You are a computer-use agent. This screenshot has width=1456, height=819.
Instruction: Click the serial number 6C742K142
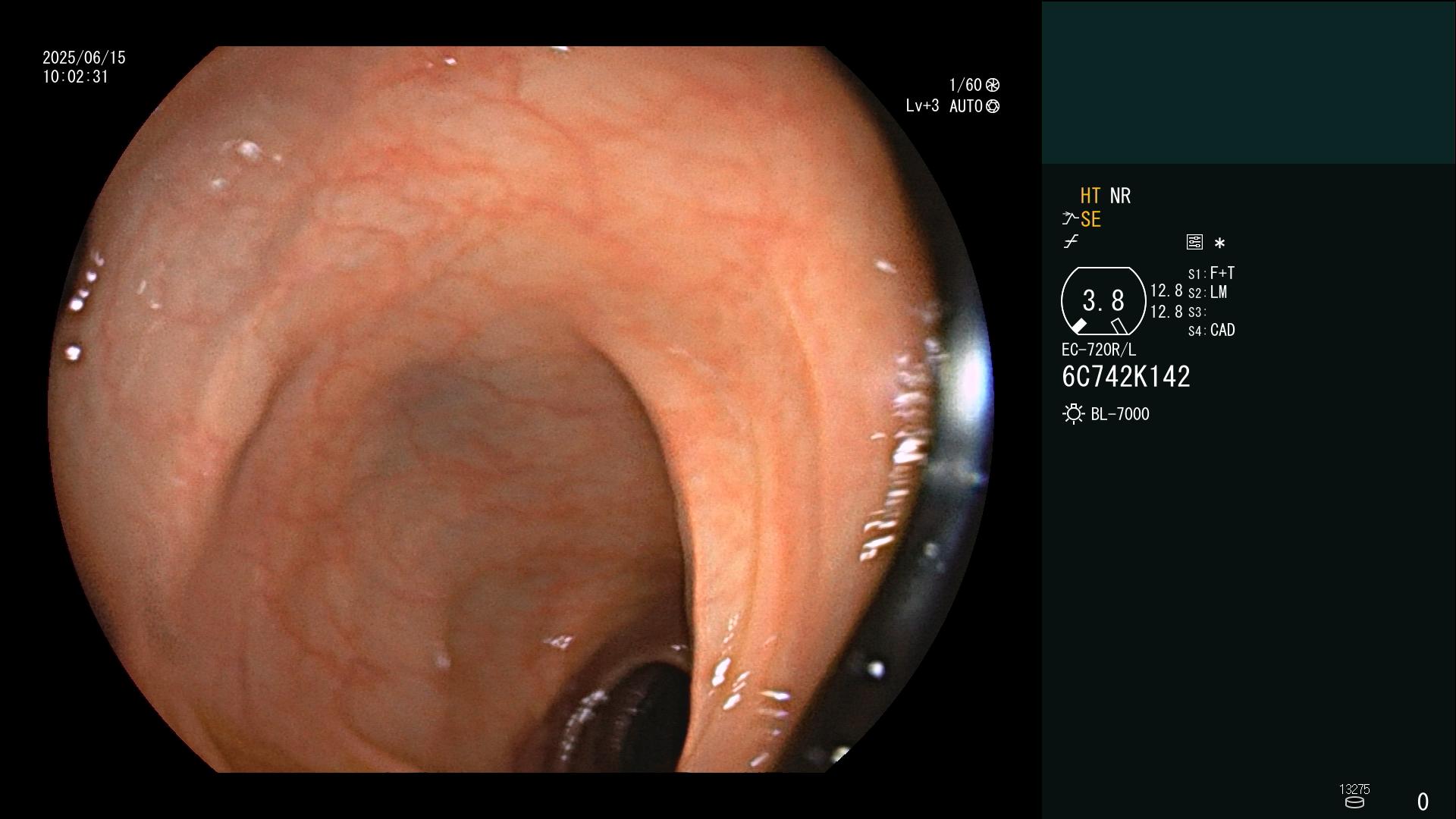1126,377
